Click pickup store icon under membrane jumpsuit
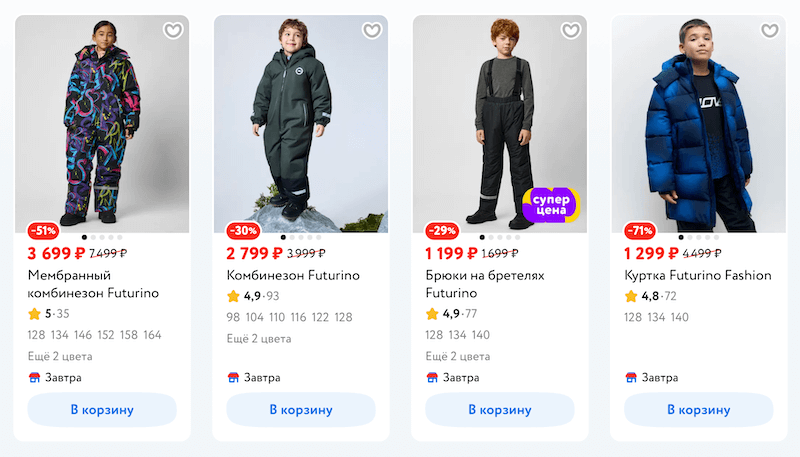This screenshot has width=800, height=457. [34, 378]
